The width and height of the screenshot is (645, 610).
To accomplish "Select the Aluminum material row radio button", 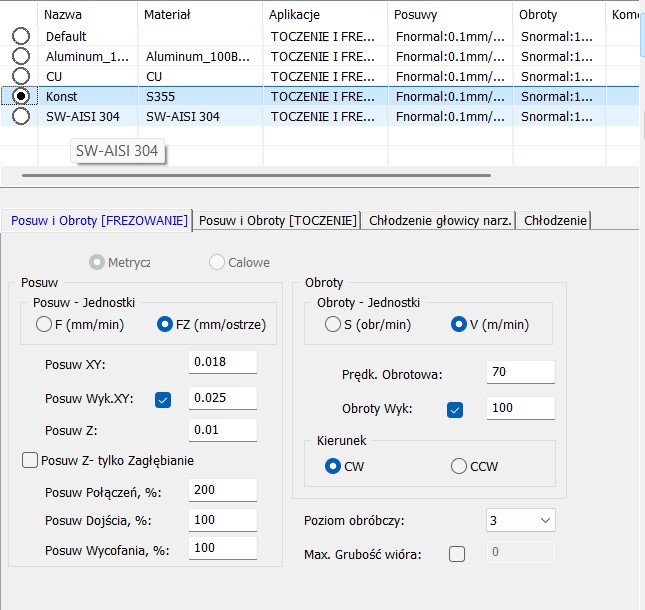I will [x=21, y=56].
